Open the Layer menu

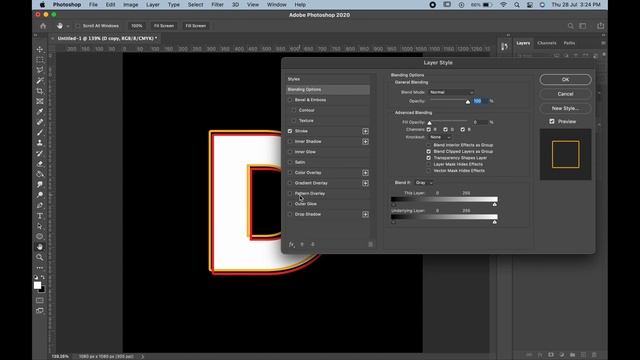(x=153, y=4)
